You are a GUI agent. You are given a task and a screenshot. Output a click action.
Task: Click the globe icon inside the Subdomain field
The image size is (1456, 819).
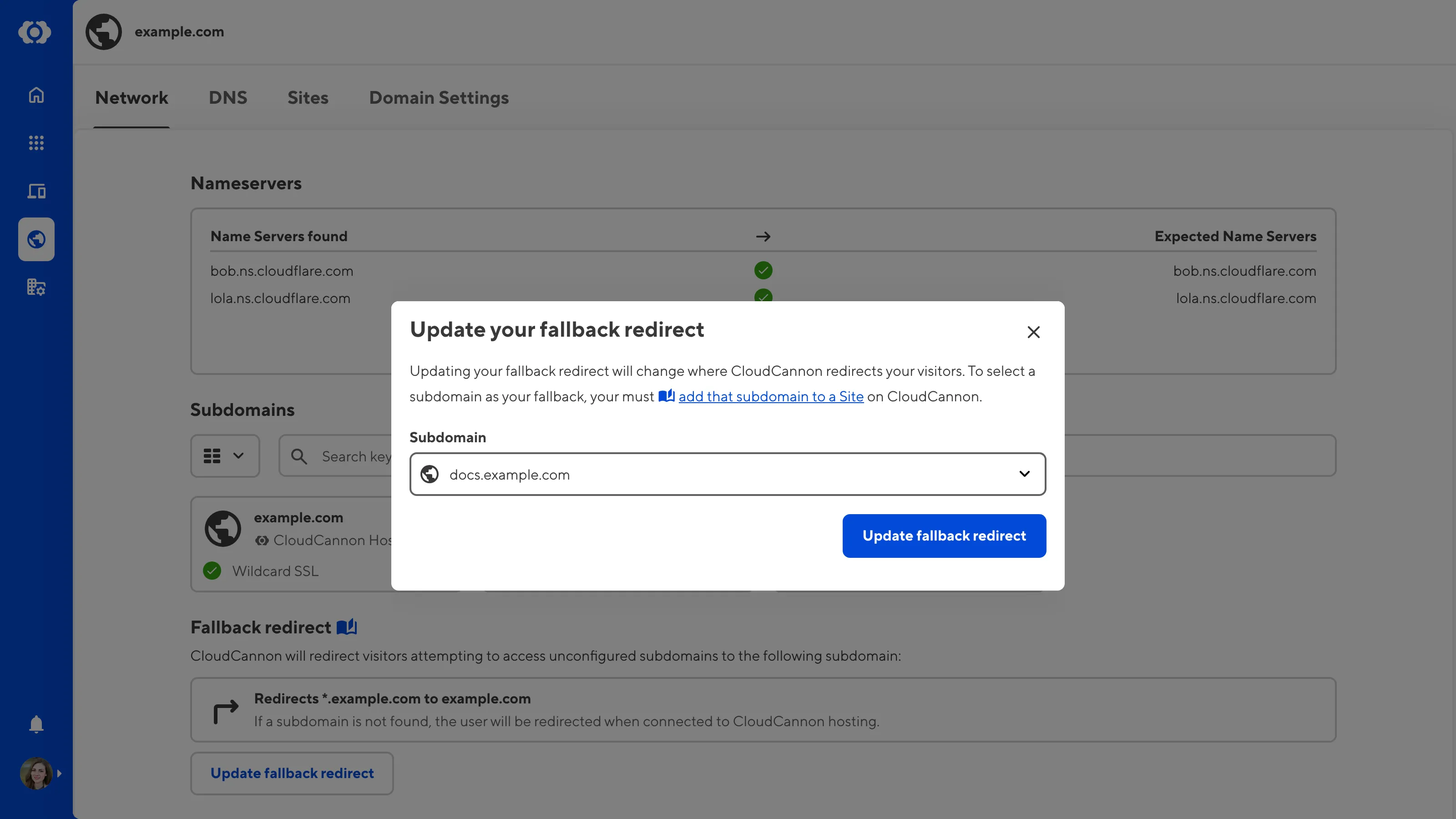coord(429,474)
